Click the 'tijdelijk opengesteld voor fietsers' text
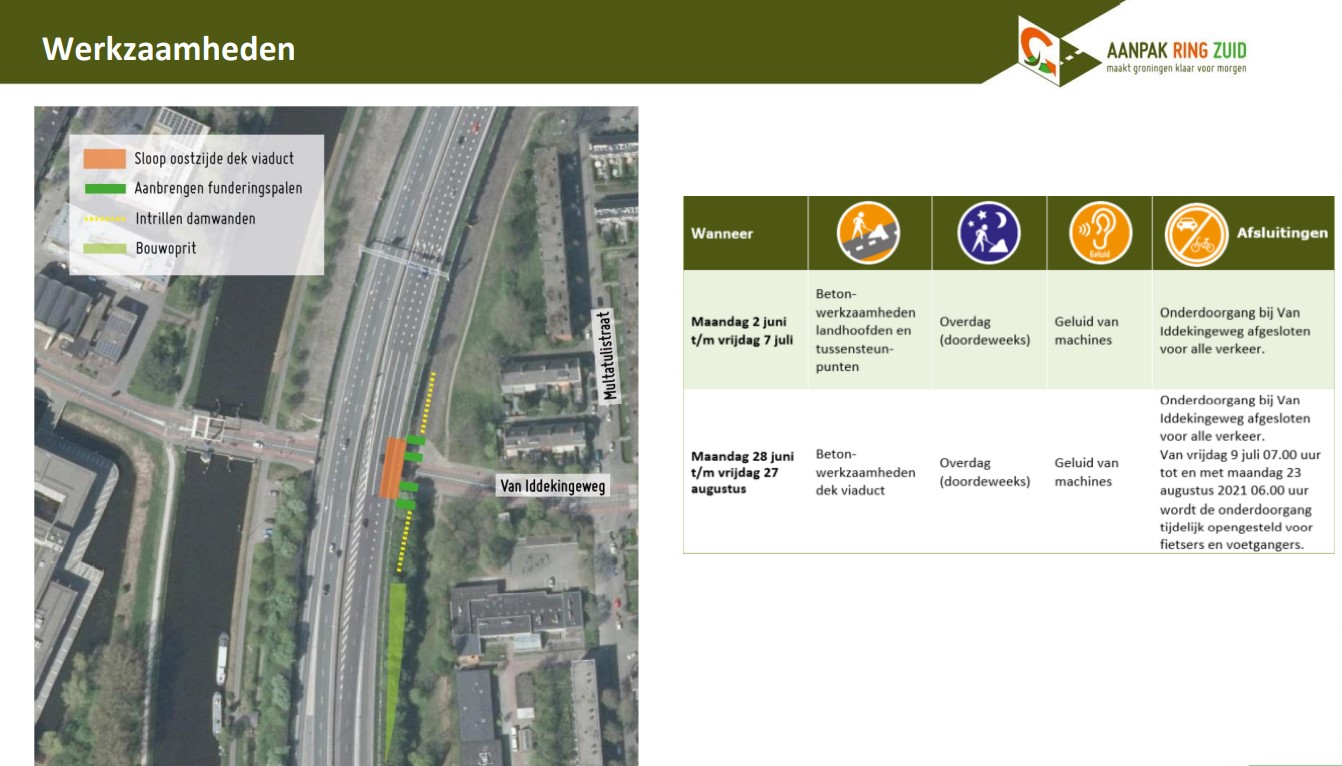The width and height of the screenshot is (1342, 766). click(1236, 536)
